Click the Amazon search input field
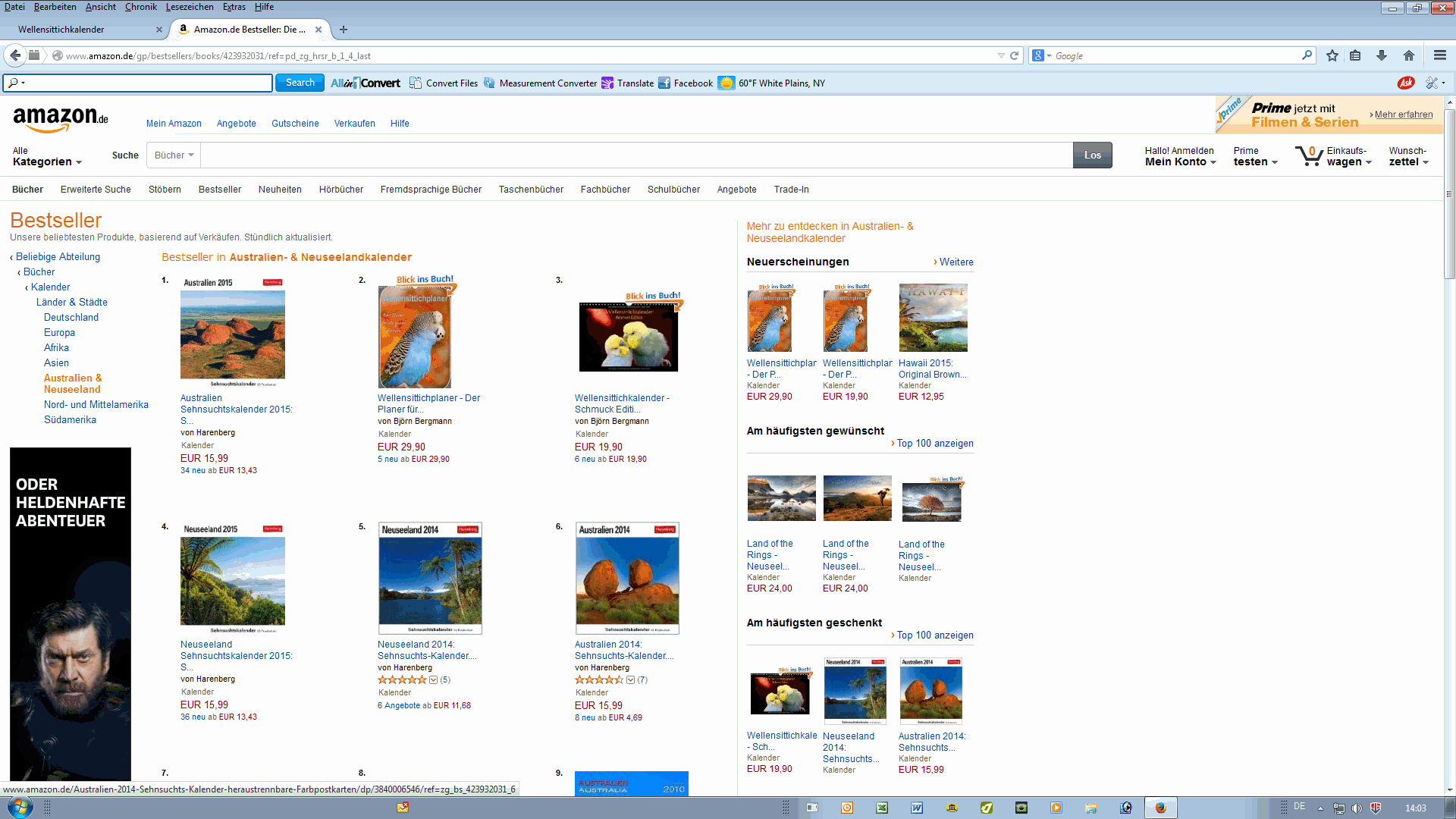Screen dimensions: 1456x819 point(637,155)
